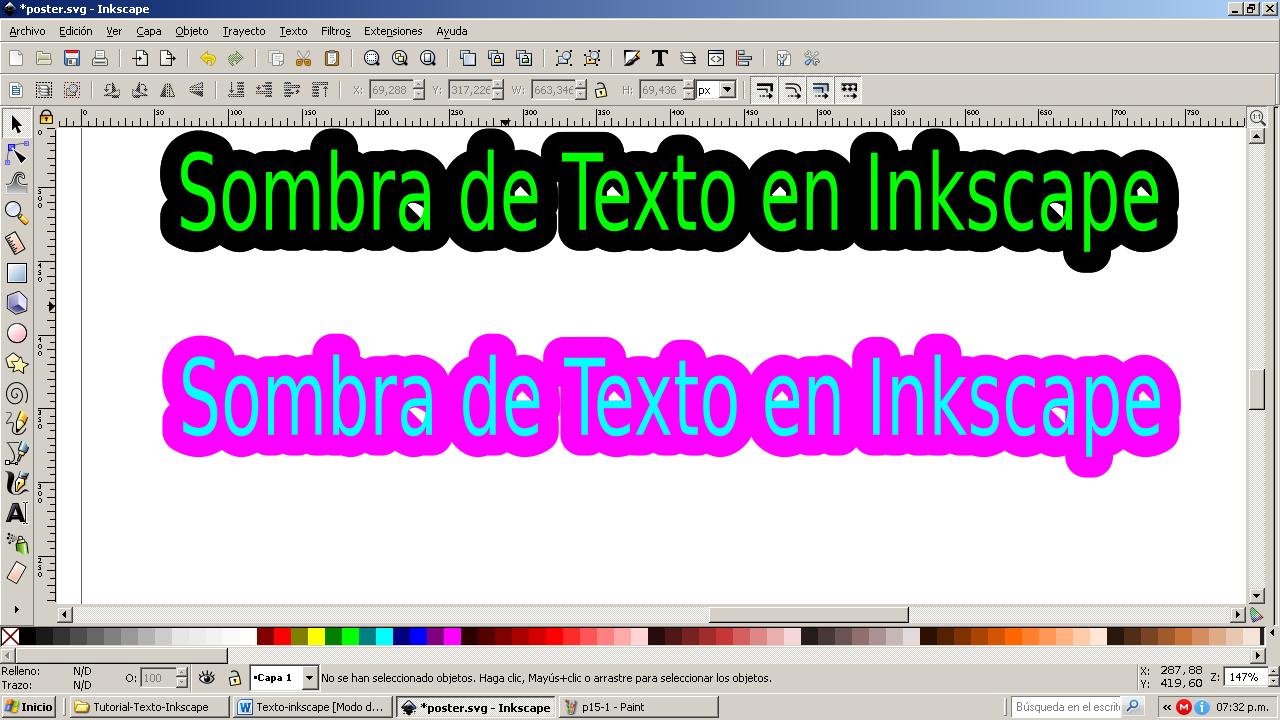Click the Import file icon
This screenshot has height=720, width=1280.
click(x=140, y=58)
